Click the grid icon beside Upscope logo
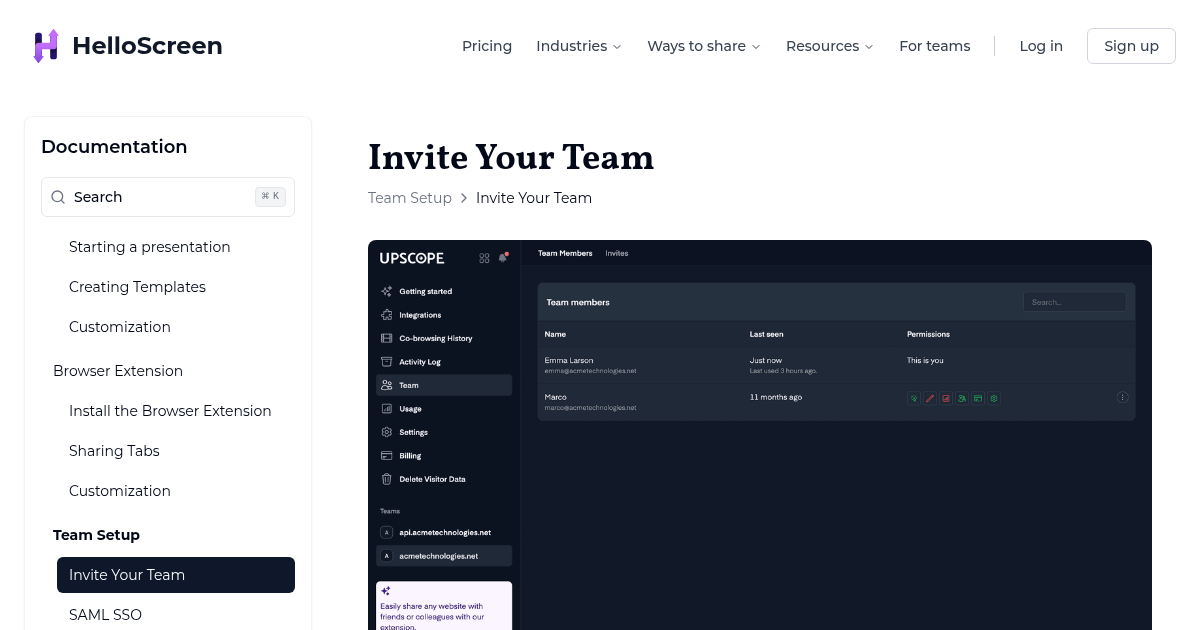The image size is (1200, 630). (x=484, y=258)
